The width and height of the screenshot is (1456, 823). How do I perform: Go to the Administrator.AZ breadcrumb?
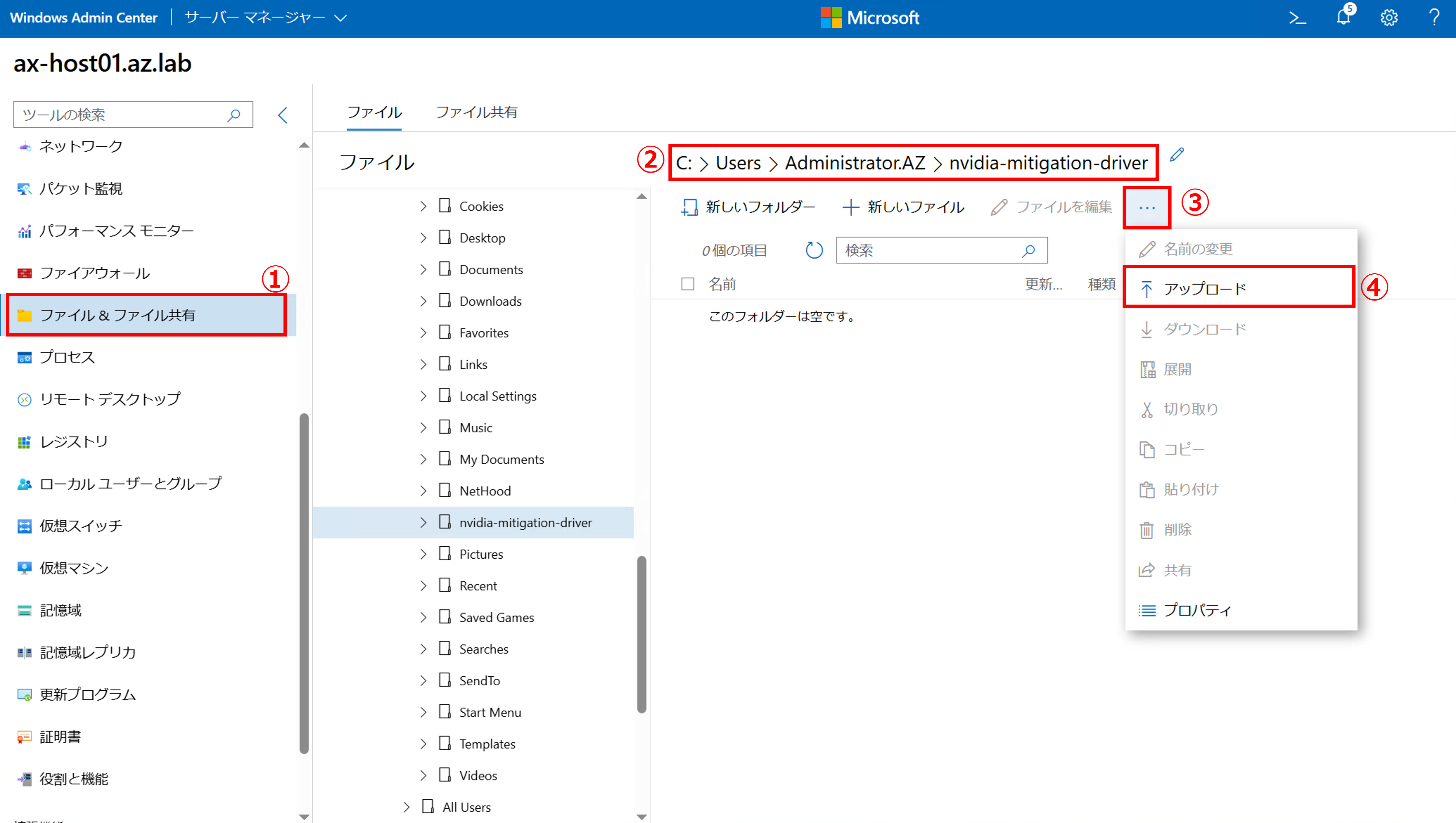(855, 163)
